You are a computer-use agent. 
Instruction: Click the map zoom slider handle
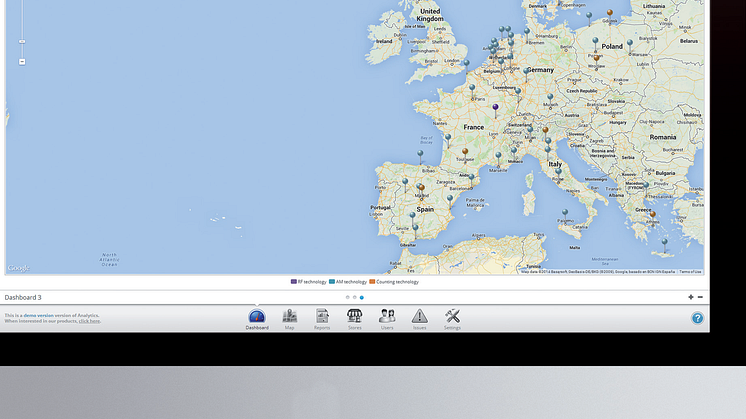tap(22, 42)
